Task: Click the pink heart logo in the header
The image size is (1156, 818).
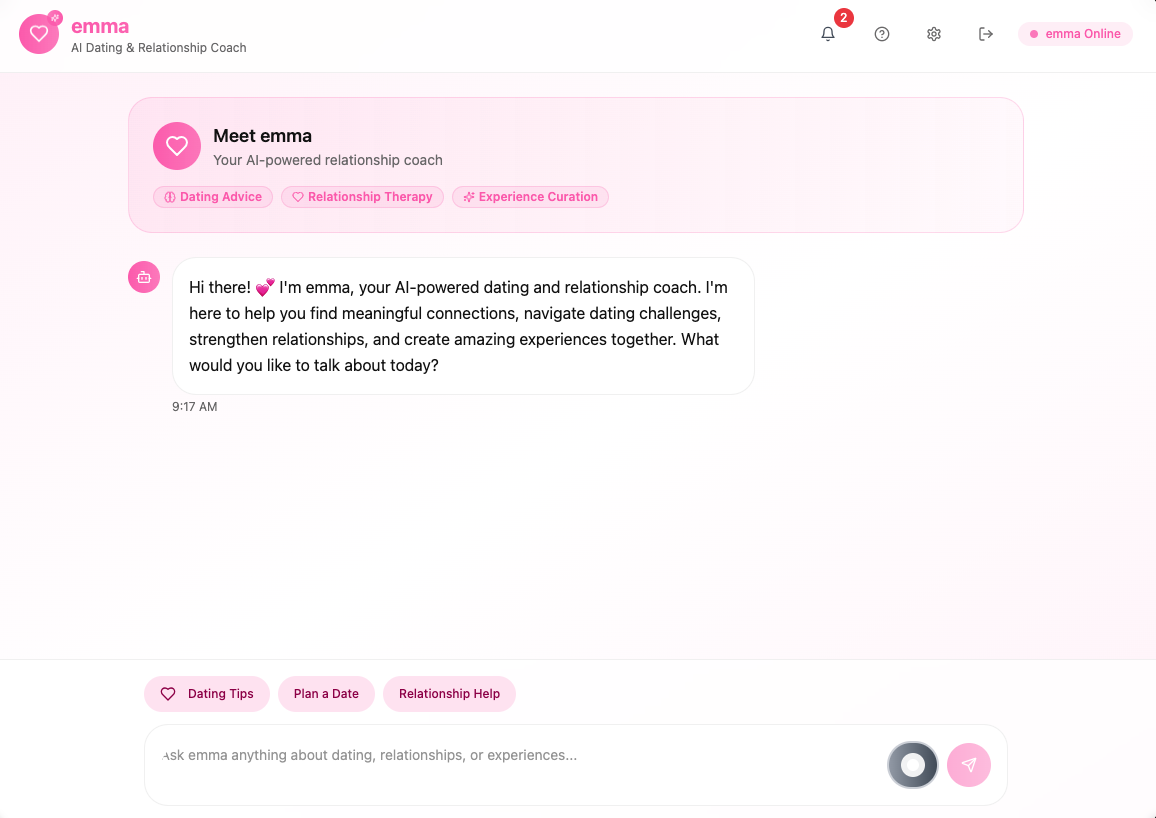Action: (x=39, y=33)
